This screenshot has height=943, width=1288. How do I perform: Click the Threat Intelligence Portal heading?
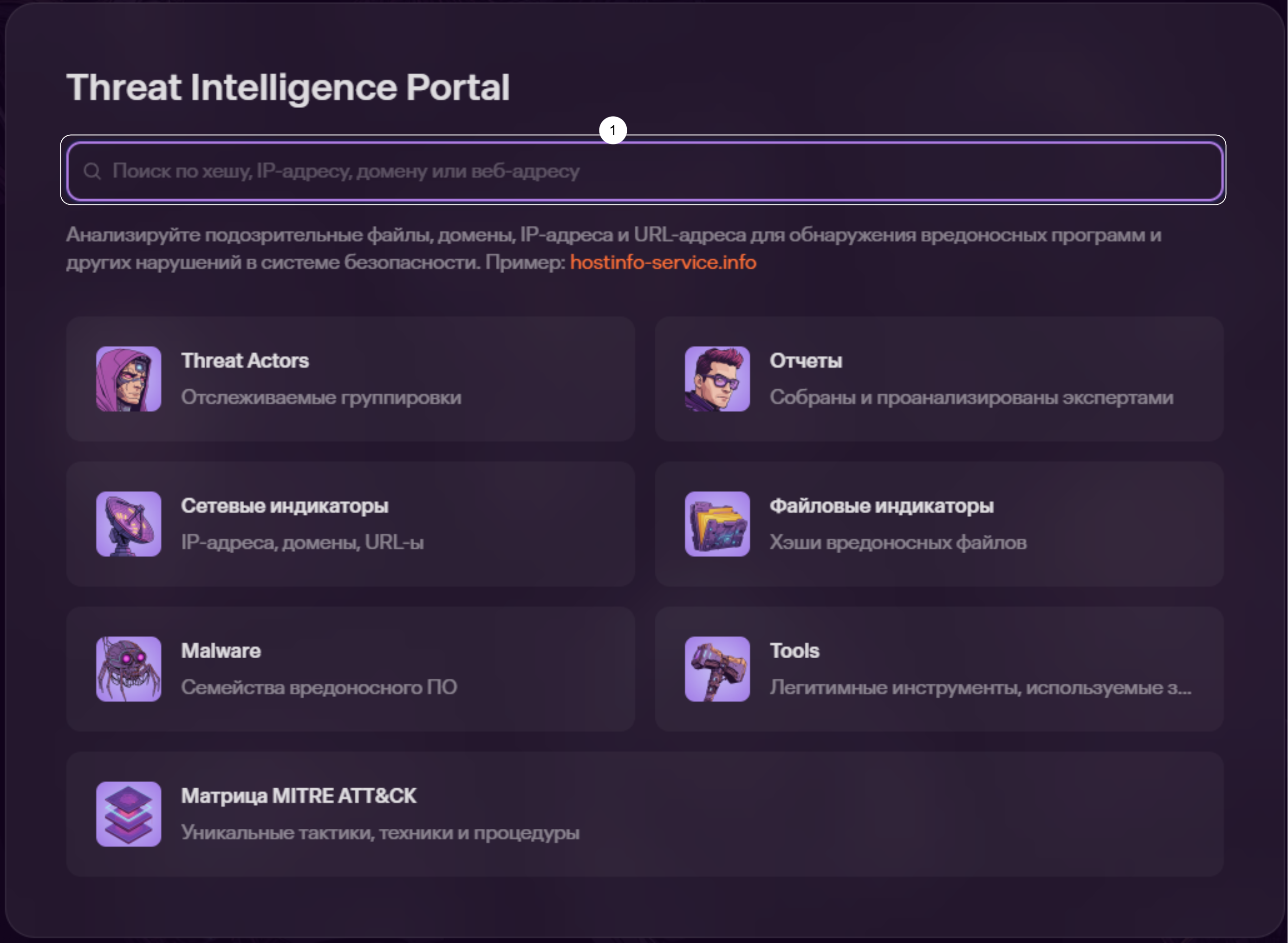point(288,87)
